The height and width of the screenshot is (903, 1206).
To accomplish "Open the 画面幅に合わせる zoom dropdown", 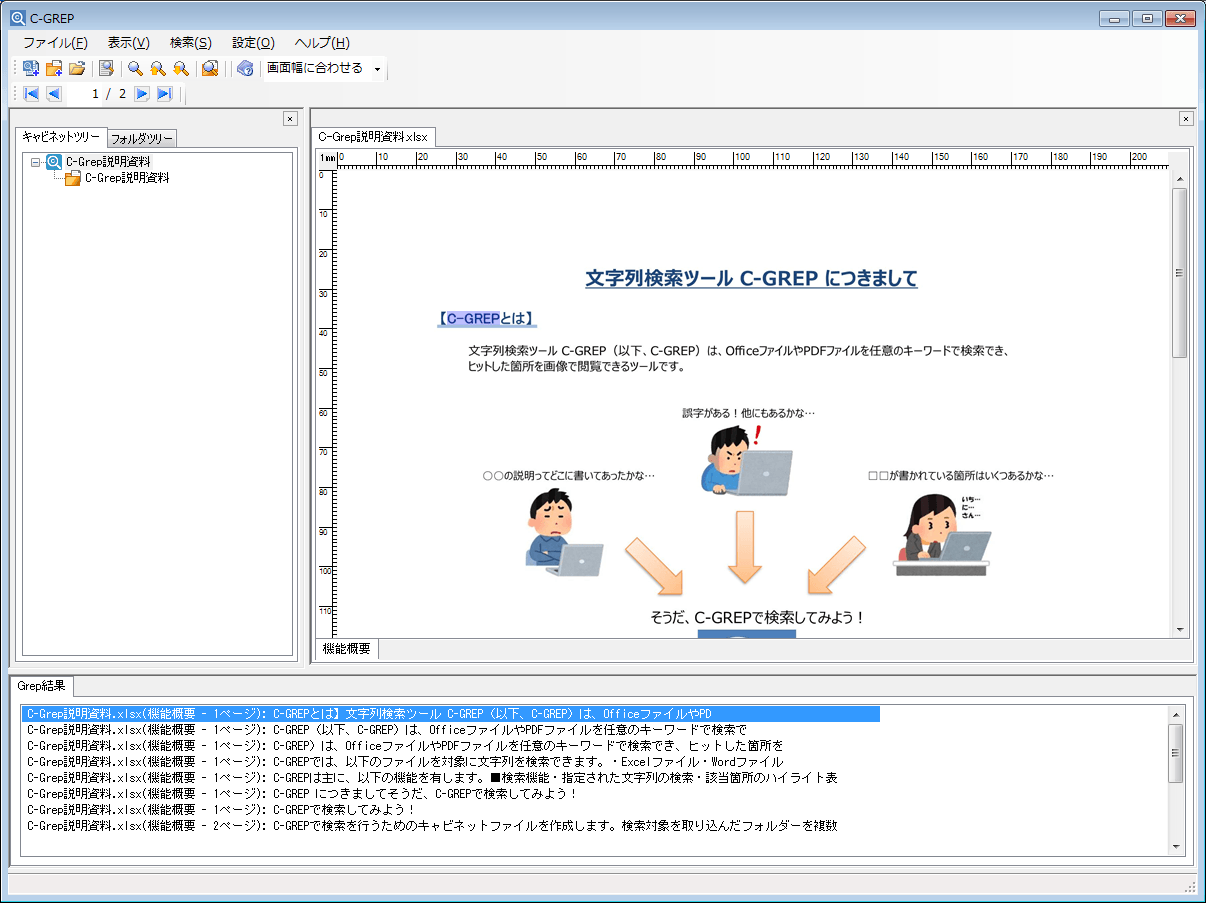I will pyautogui.click(x=377, y=69).
